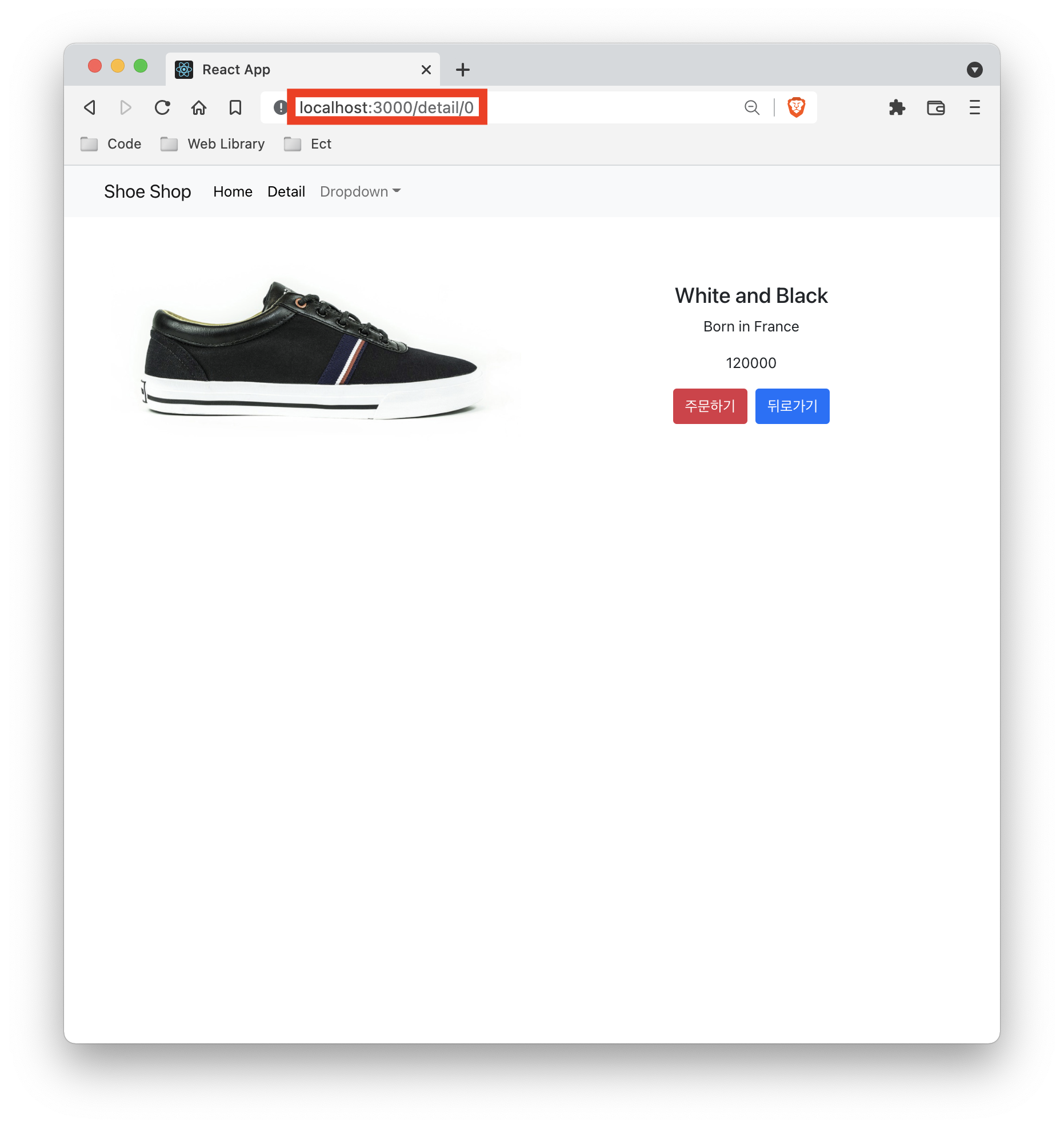Click the forward navigation arrow
The image size is (1064, 1128).
(126, 107)
